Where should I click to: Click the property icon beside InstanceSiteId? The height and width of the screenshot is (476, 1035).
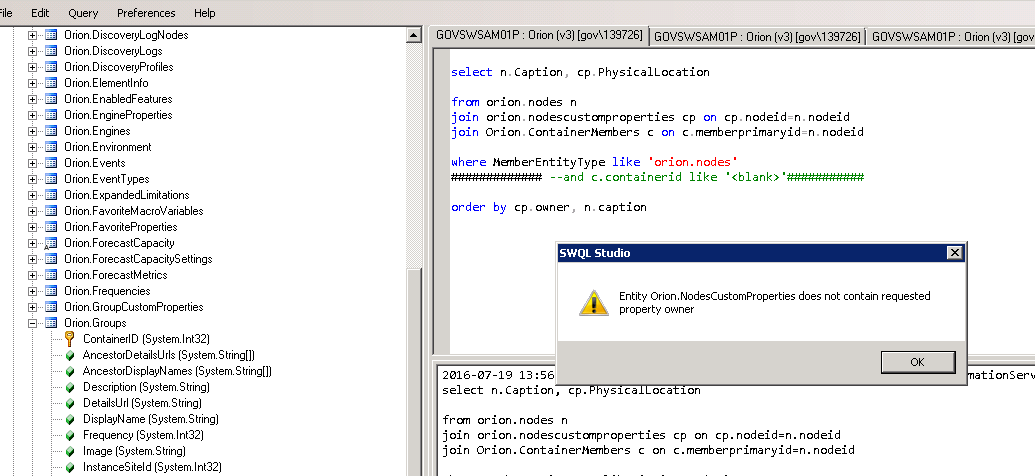70,467
